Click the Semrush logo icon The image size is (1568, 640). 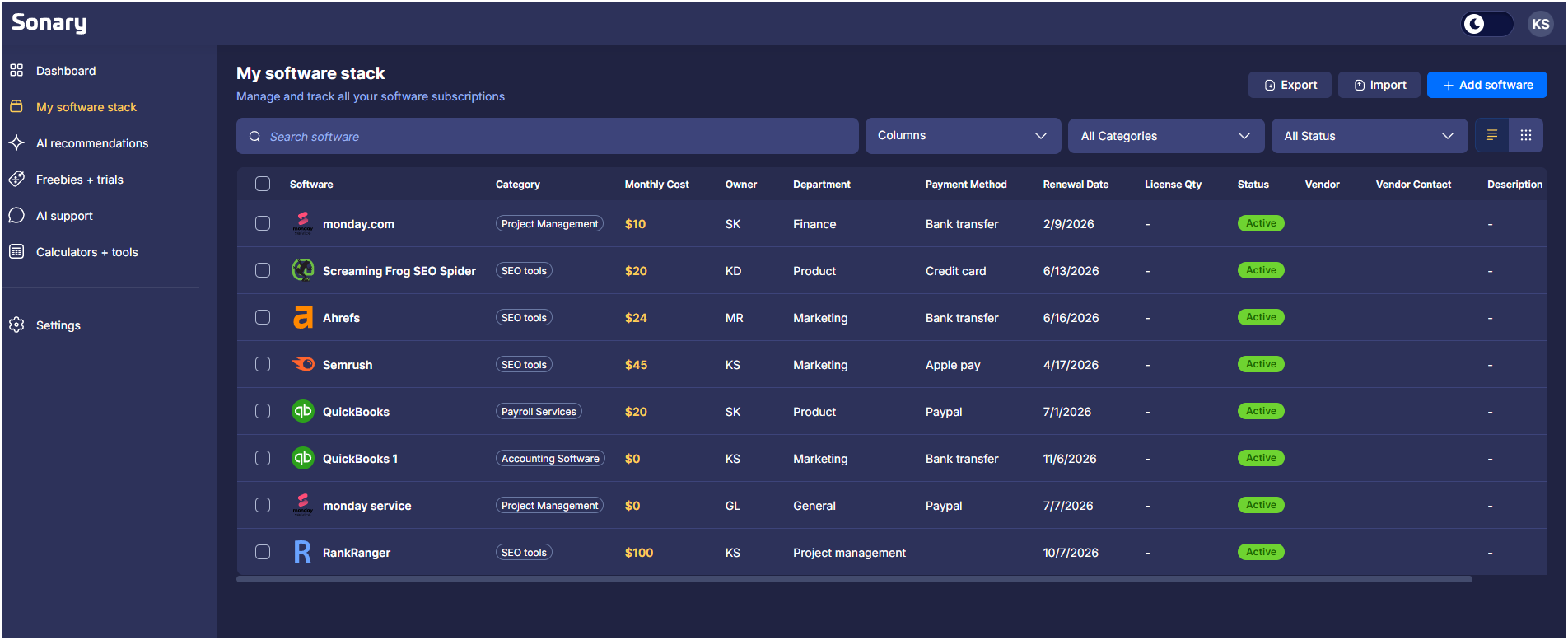point(303,364)
